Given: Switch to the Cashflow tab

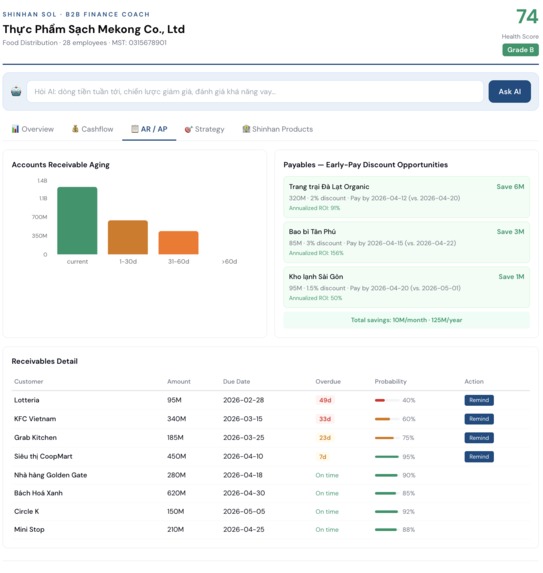Looking at the screenshot, I should pos(92,129).
